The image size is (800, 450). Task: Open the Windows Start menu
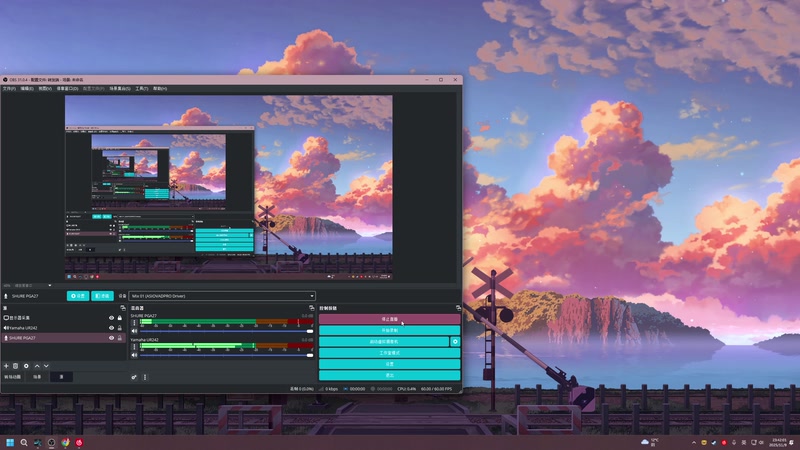point(10,442)
